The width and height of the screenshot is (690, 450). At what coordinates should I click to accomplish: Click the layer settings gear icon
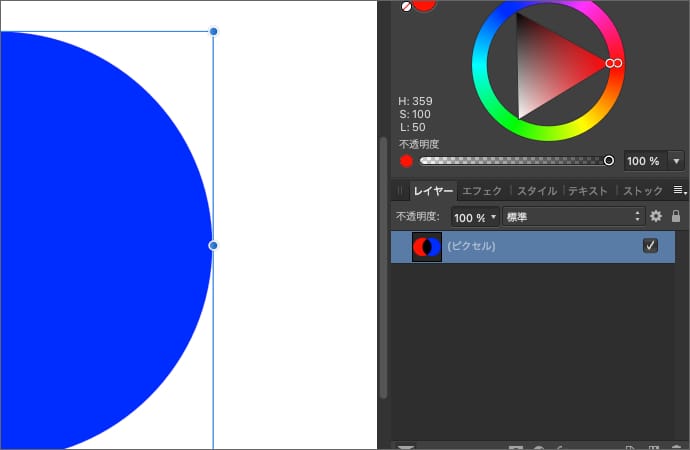point(656,216)
